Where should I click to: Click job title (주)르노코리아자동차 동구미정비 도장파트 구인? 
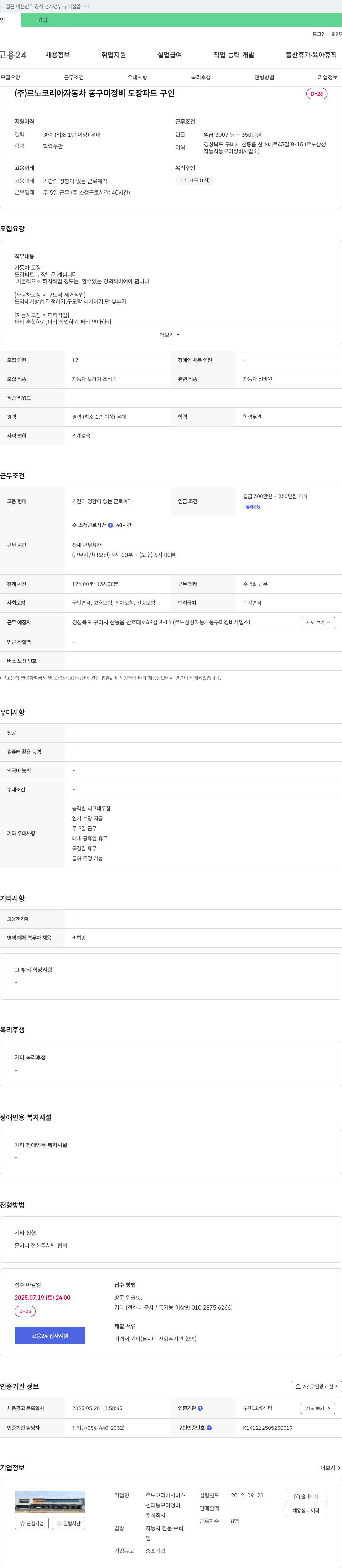point(94,93)
